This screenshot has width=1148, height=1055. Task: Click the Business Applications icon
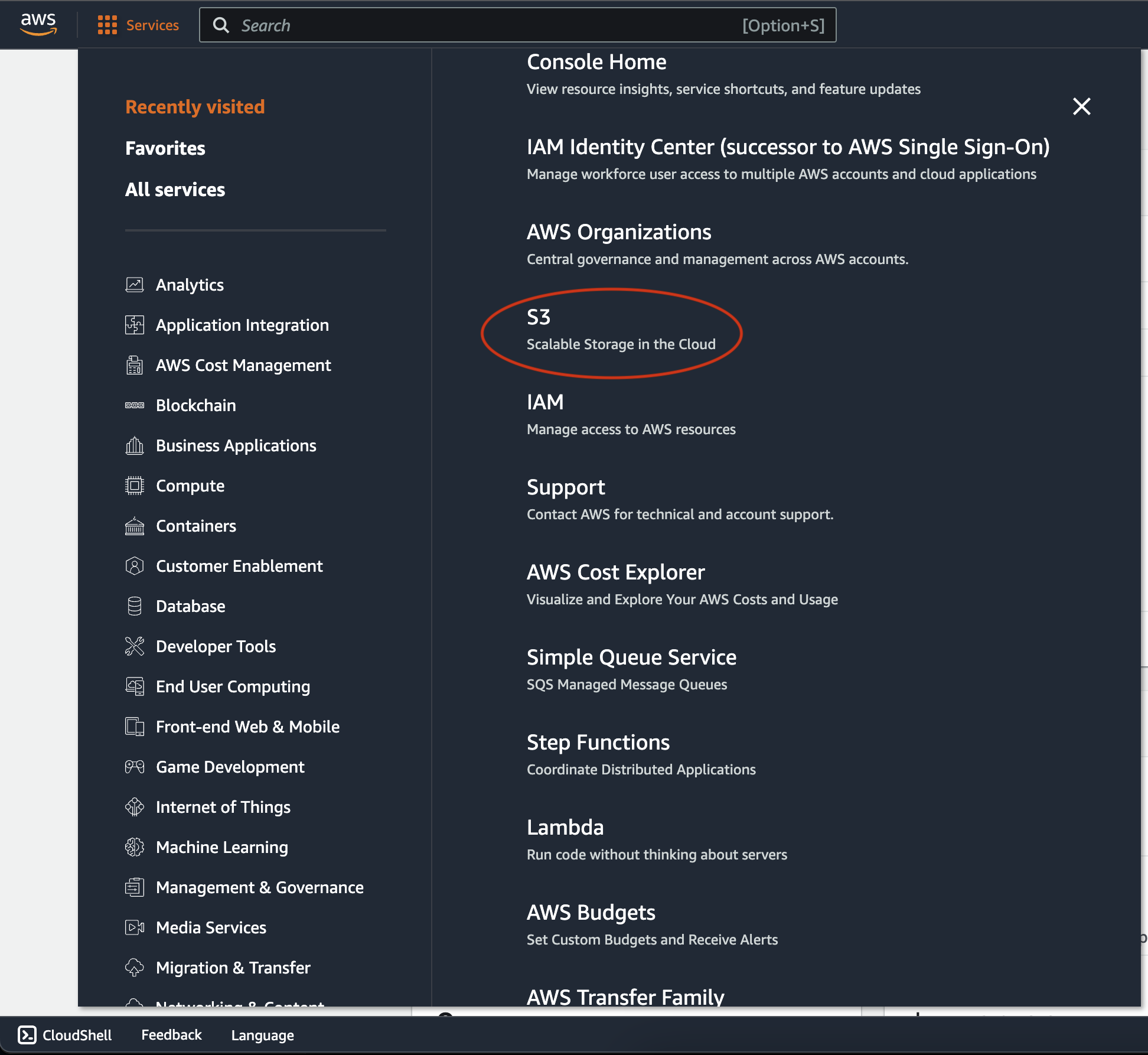click(x=135, y=445)
